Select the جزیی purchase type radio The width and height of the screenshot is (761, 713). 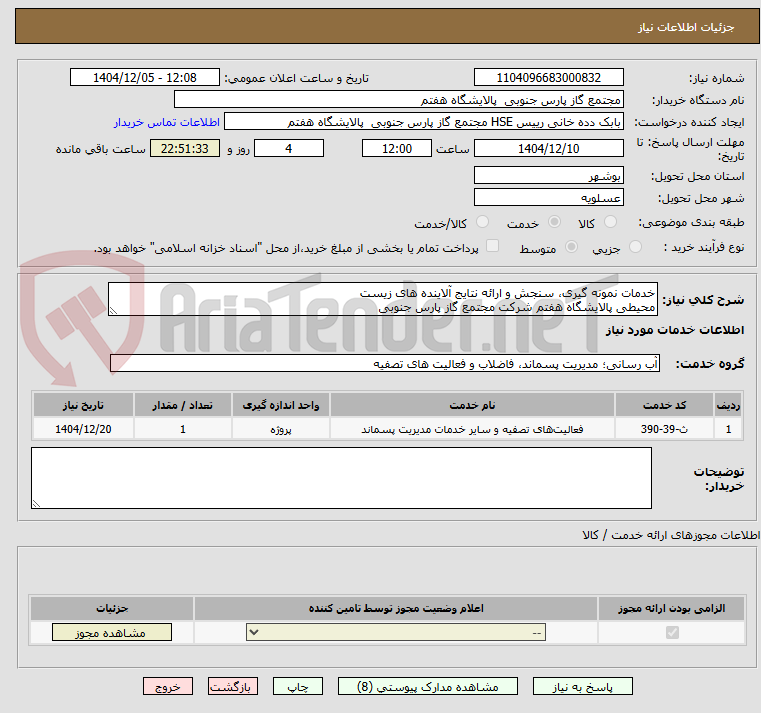[635, 247]
